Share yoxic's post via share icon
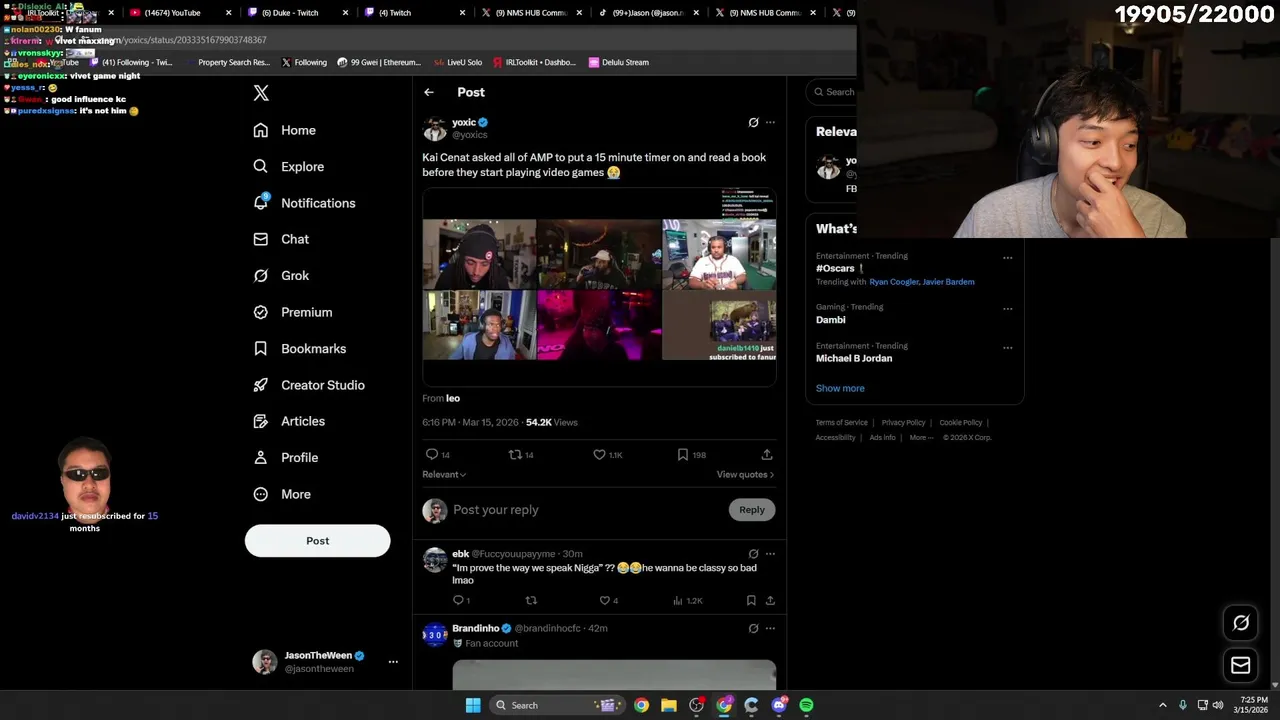The image size is (1280, 720). (767, 454)
